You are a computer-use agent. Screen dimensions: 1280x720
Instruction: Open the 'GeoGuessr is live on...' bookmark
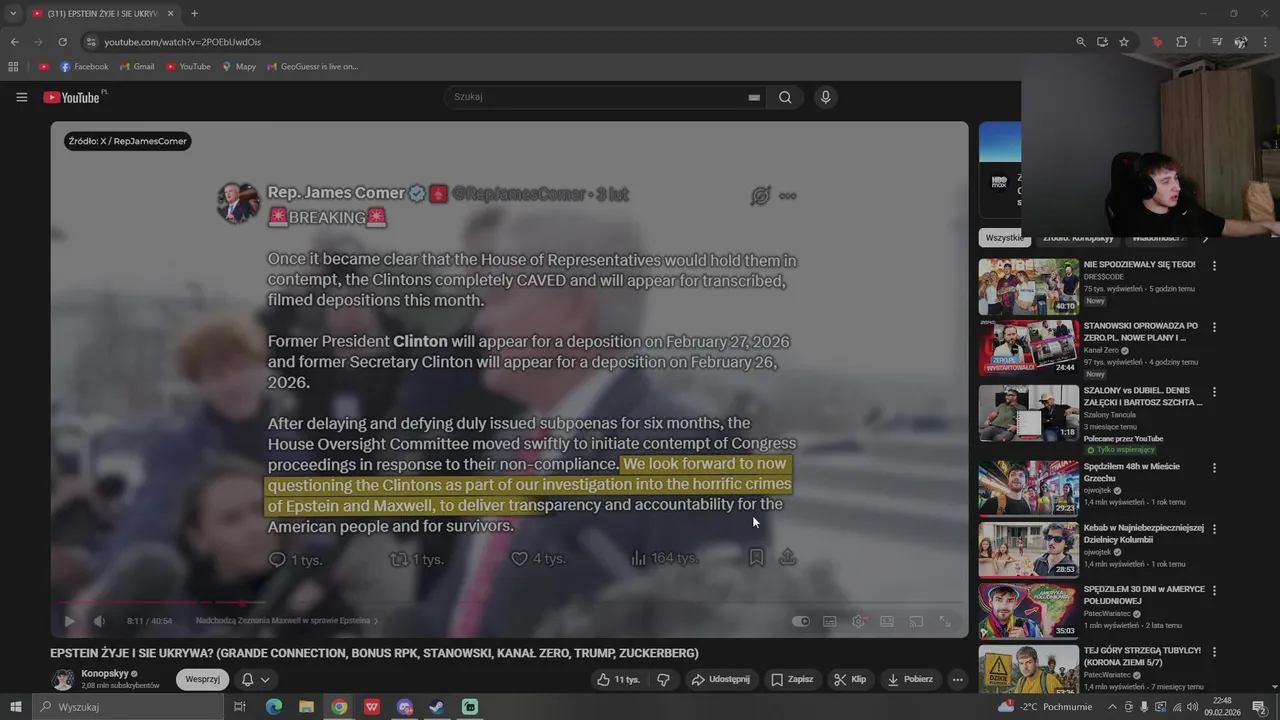(x=312, y=67)
